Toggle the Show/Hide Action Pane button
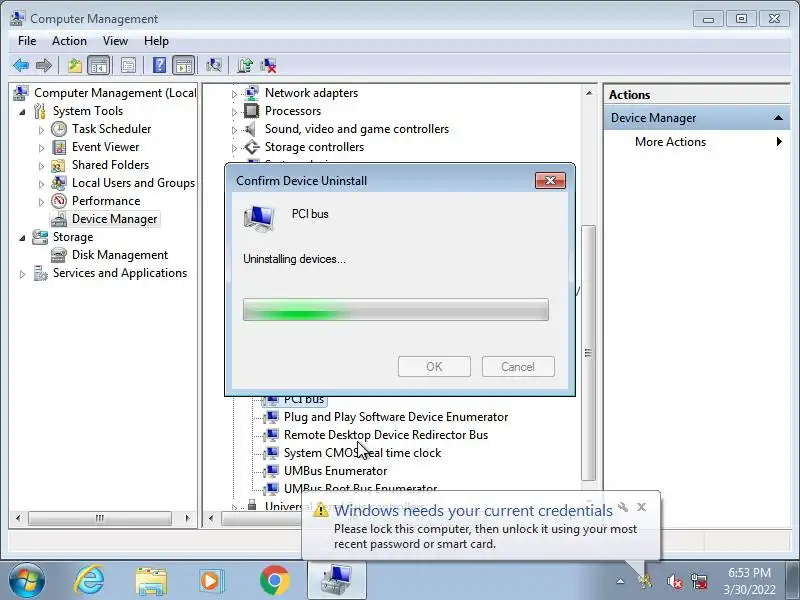This screenshot has height=600, width=800. (x=183, y=65)
